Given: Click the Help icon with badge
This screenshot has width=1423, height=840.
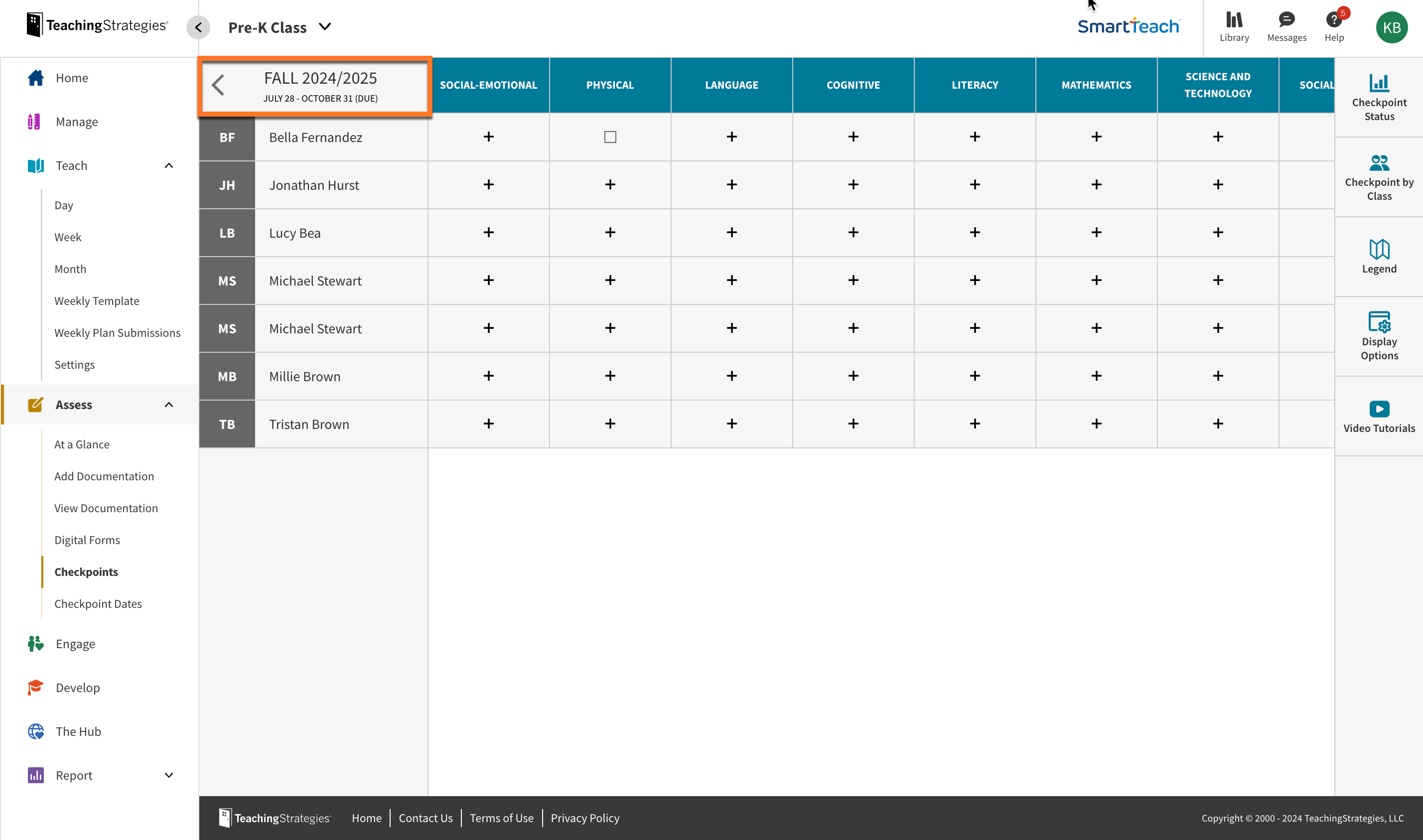Looking at the screenshot, I should tap(1334, 26).
